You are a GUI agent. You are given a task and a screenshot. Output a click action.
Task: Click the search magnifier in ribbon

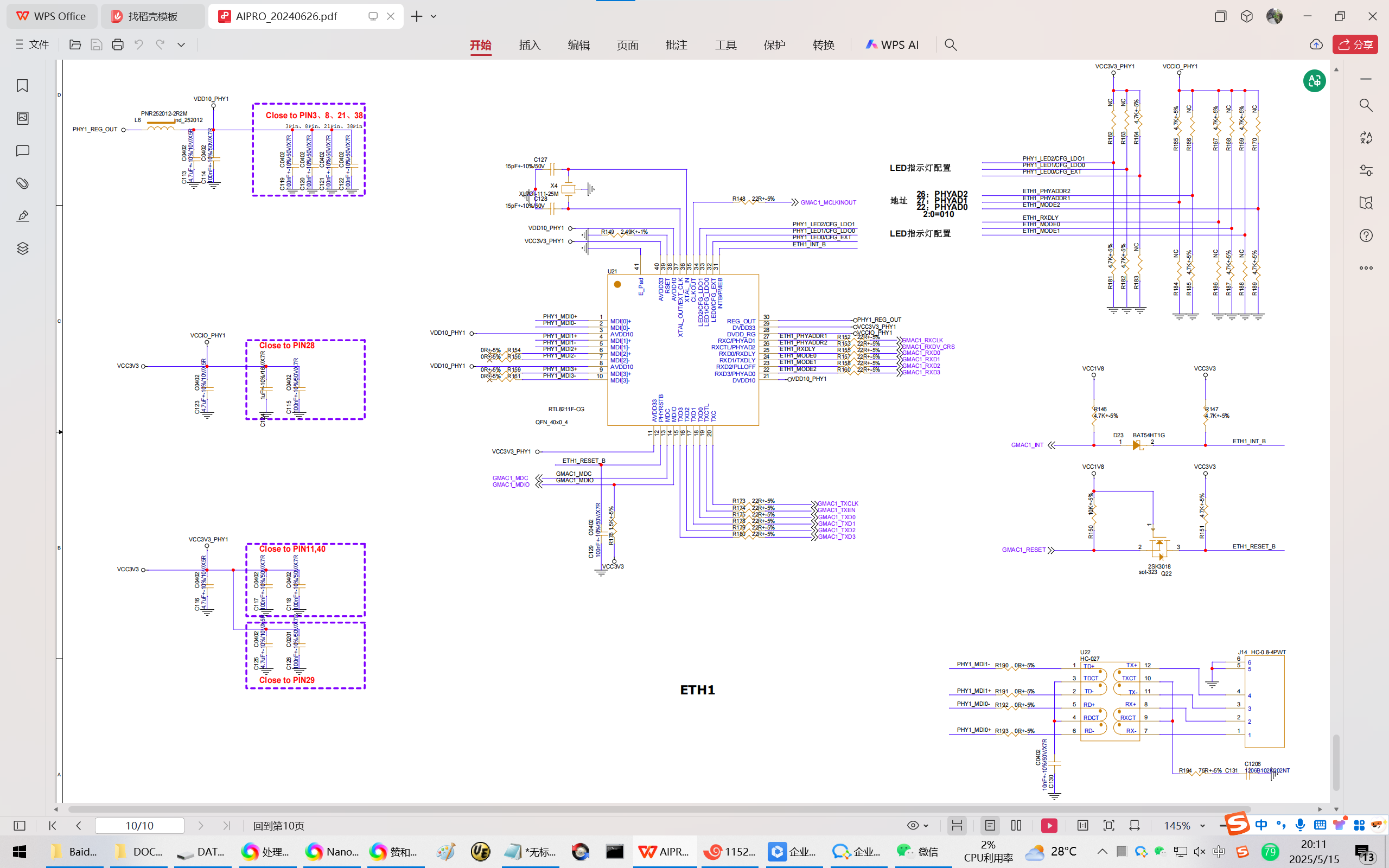[951, 45]
